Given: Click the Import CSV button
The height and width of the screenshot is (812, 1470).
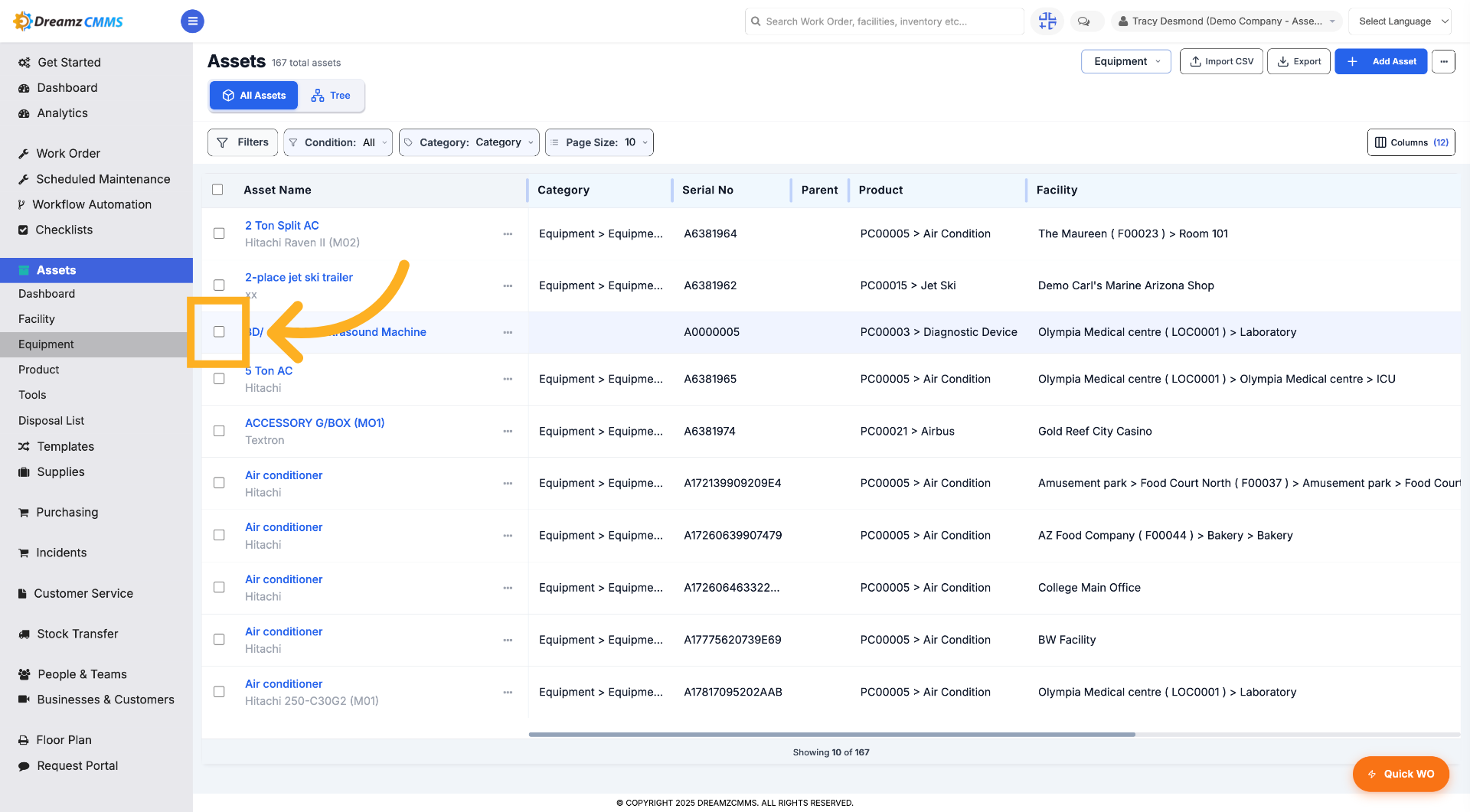Looking at the screenshot, I should 1221,61.
